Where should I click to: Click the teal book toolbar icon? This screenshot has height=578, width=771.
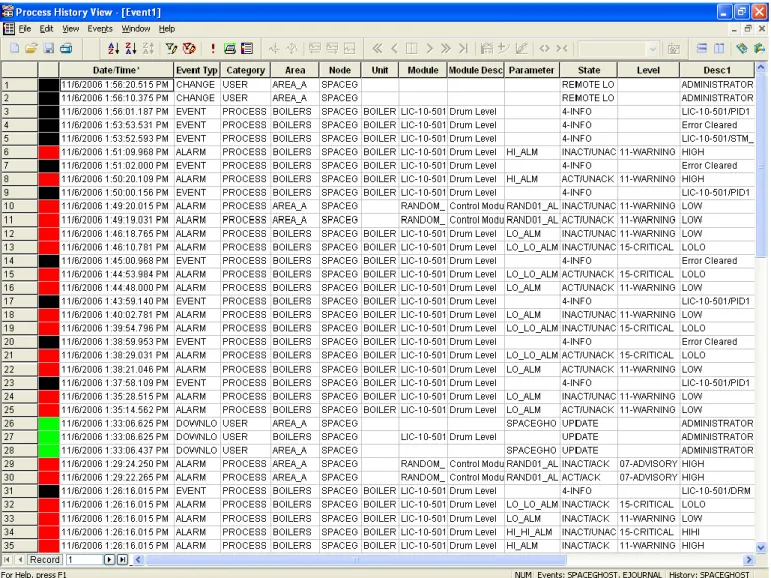pos(742,48)
